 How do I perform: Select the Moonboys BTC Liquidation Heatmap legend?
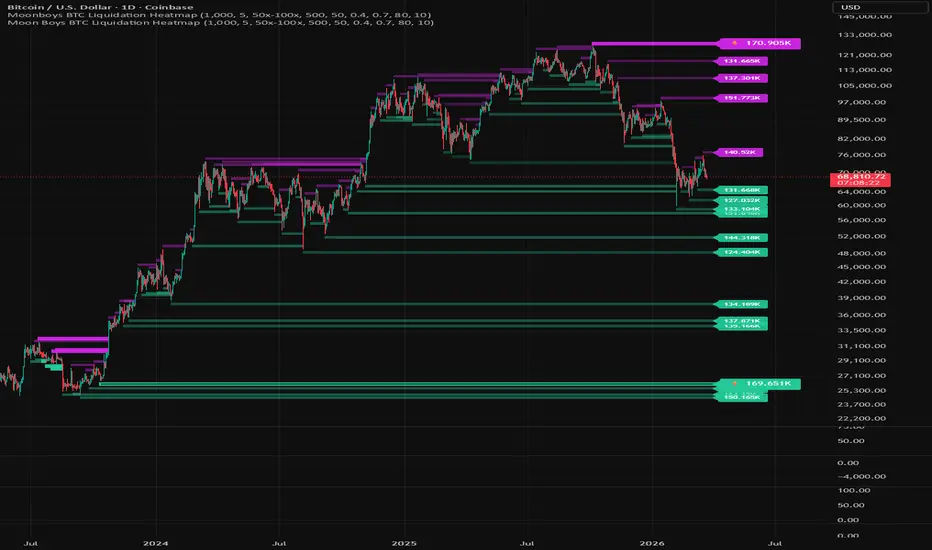[x=219, y=15]
